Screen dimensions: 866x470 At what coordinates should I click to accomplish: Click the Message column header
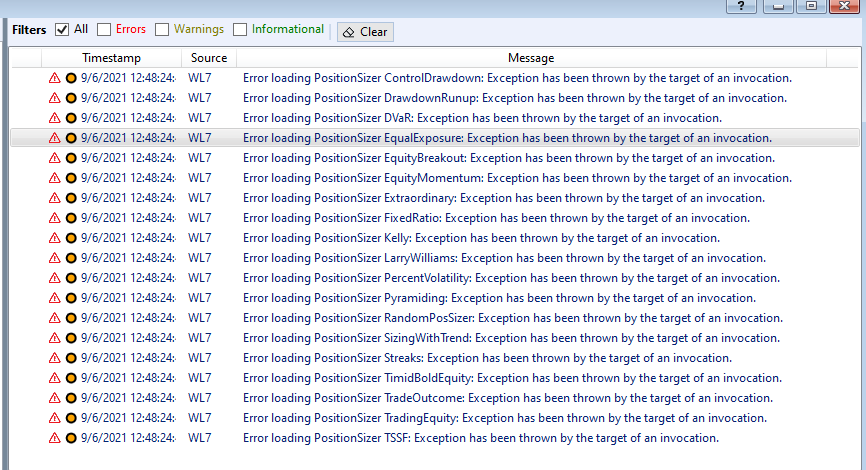click(x=531, y=58)
